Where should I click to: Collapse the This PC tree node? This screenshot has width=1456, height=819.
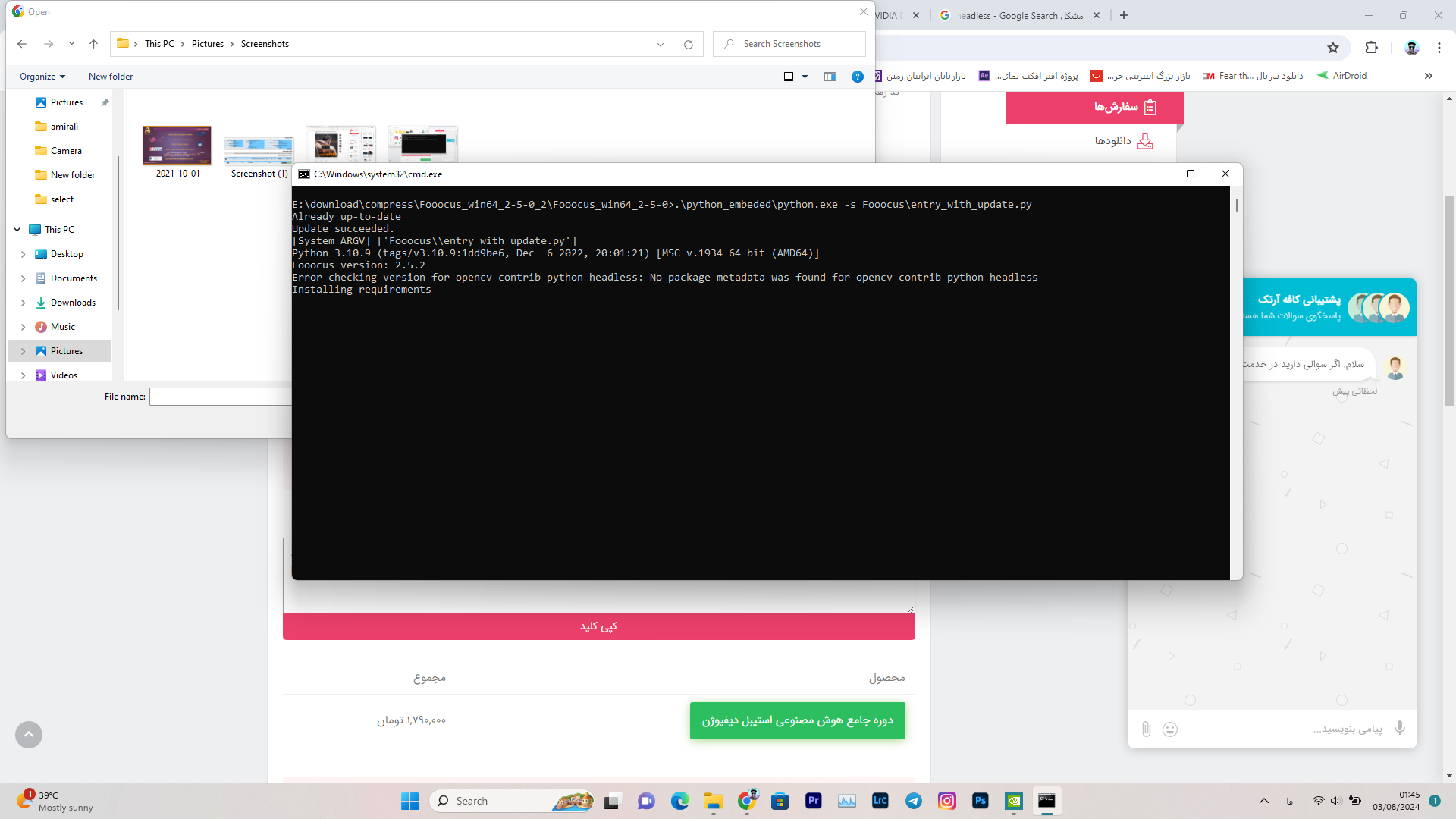[17, 230]
